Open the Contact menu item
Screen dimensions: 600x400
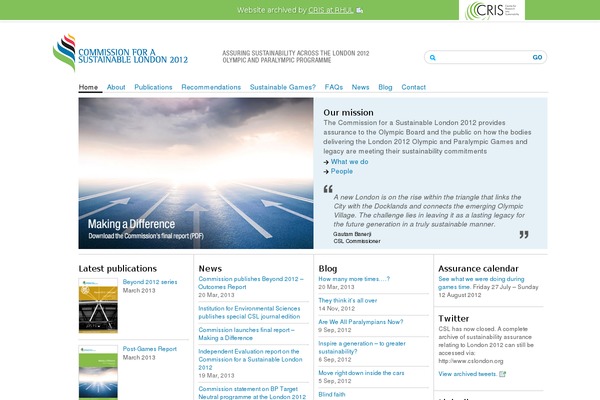(413, 87)
